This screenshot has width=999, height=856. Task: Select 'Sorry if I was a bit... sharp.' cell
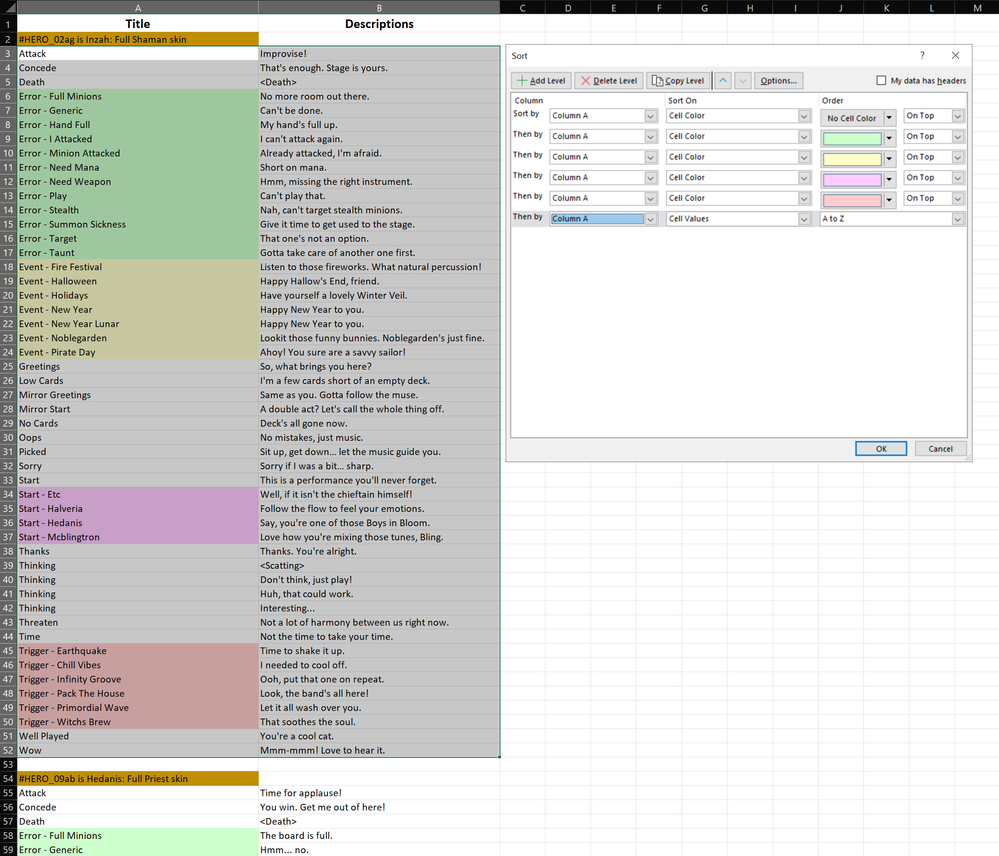[x=379, y=466]
